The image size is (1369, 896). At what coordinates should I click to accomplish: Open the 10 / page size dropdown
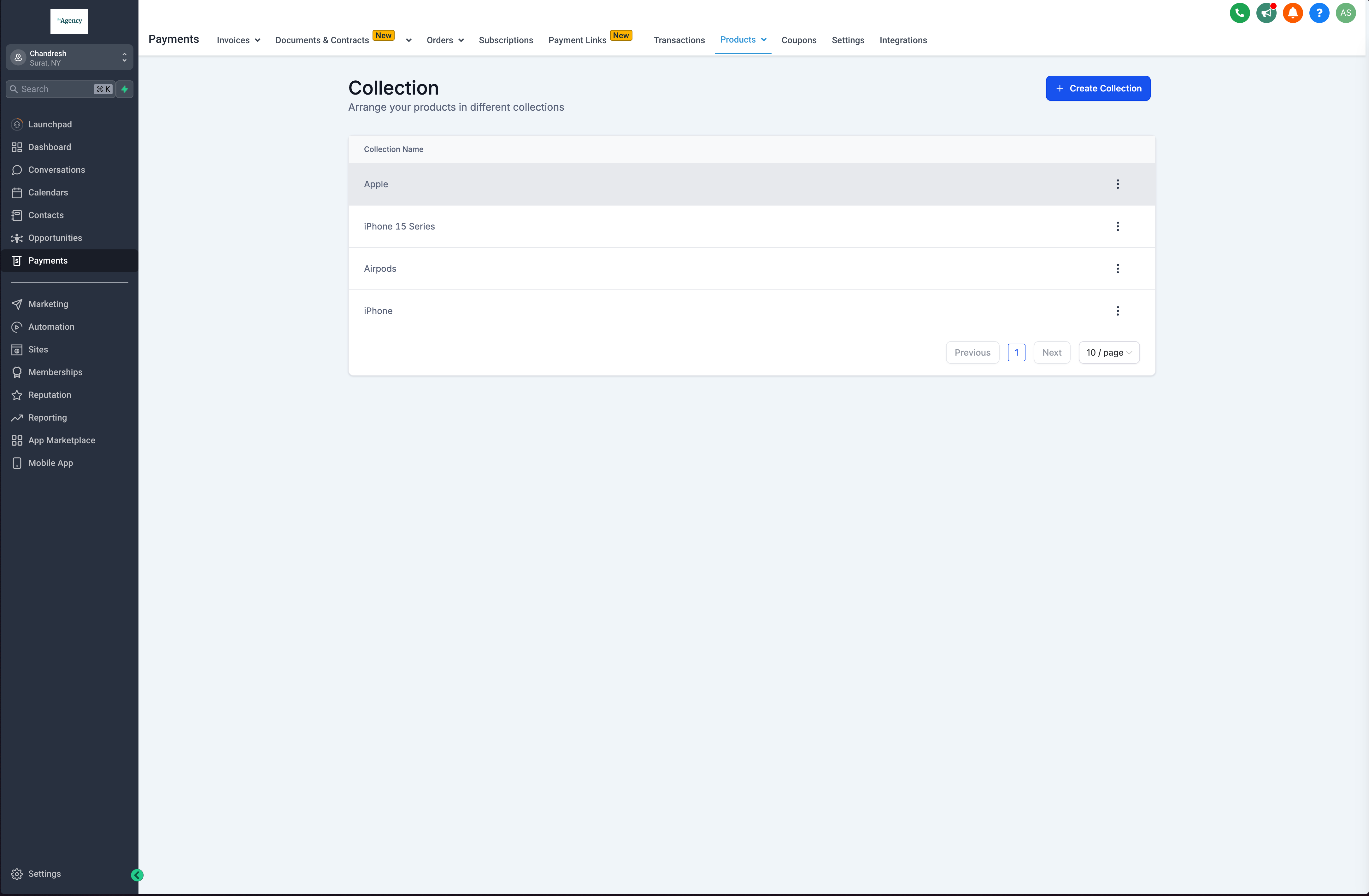pyautogui.click(x=1108, y=352)
